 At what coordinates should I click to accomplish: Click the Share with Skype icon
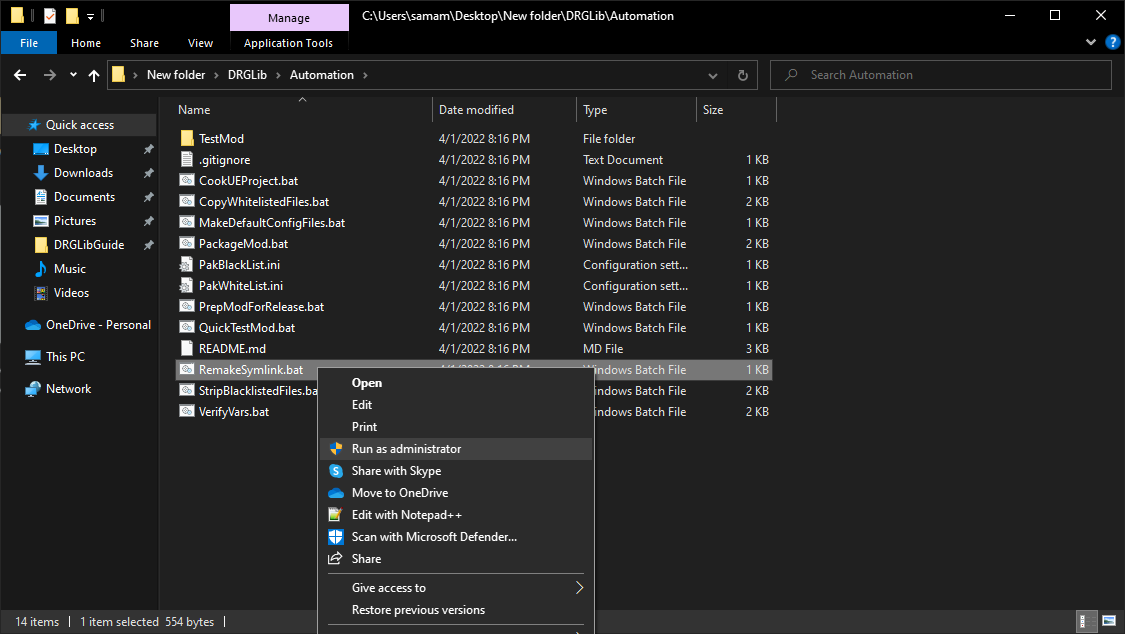[336, 471]
